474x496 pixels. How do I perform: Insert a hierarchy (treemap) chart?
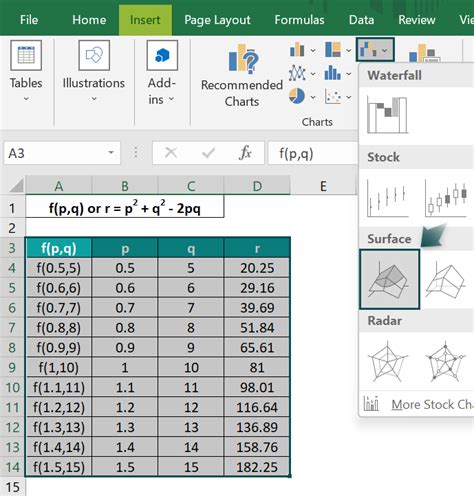(x=333, y=50)
